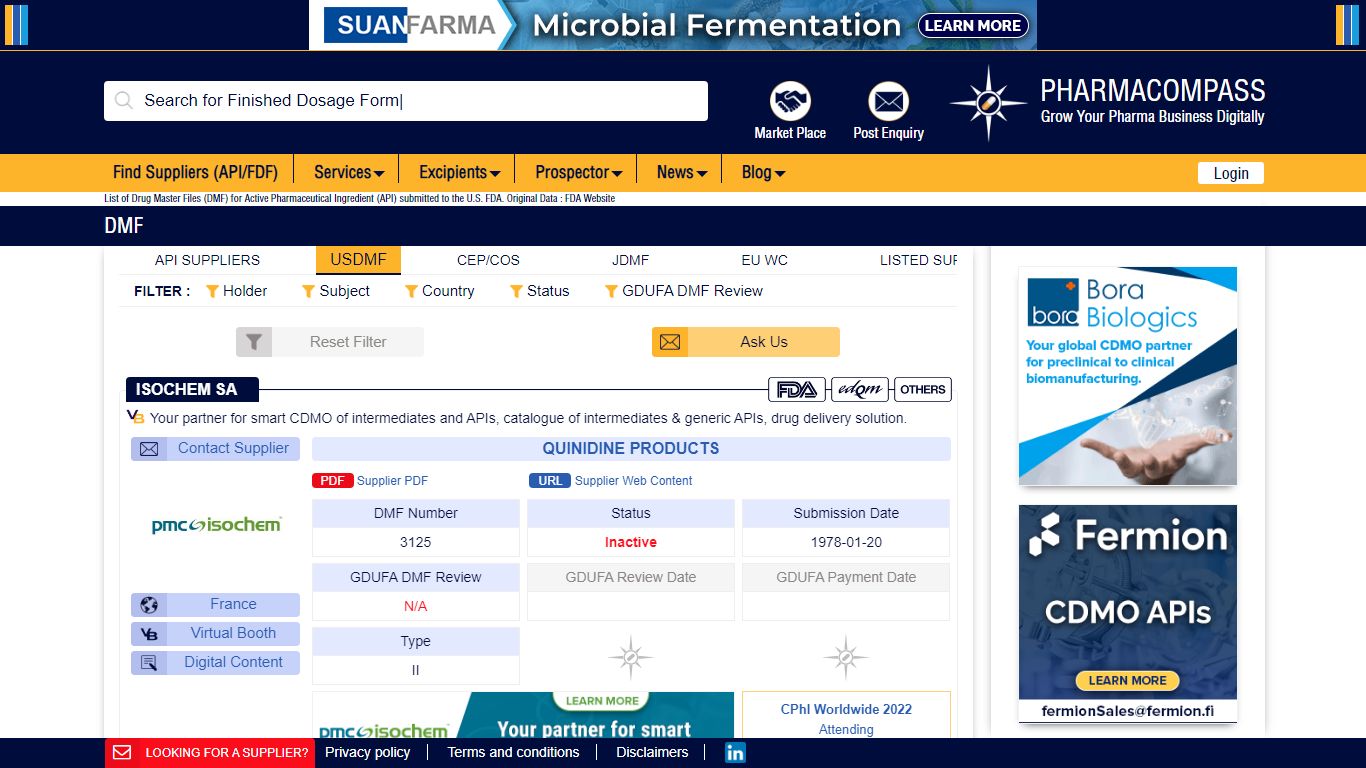
Task: Click the Ask Us button
Action: (x=746, y=342)
